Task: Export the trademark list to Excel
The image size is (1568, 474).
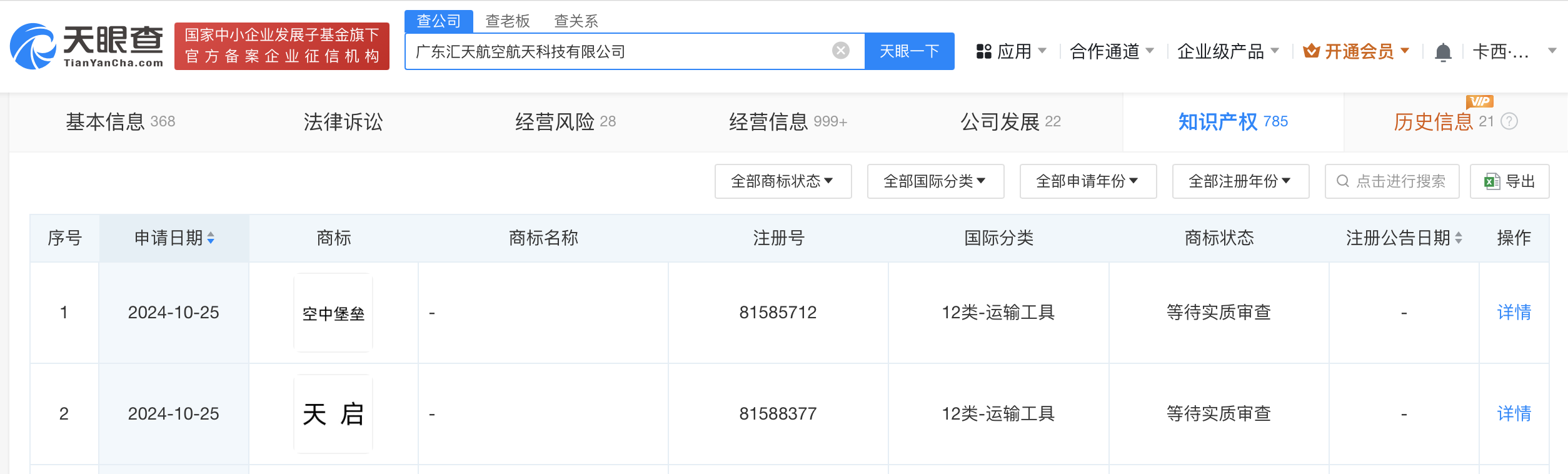Action: point(1509,181)
